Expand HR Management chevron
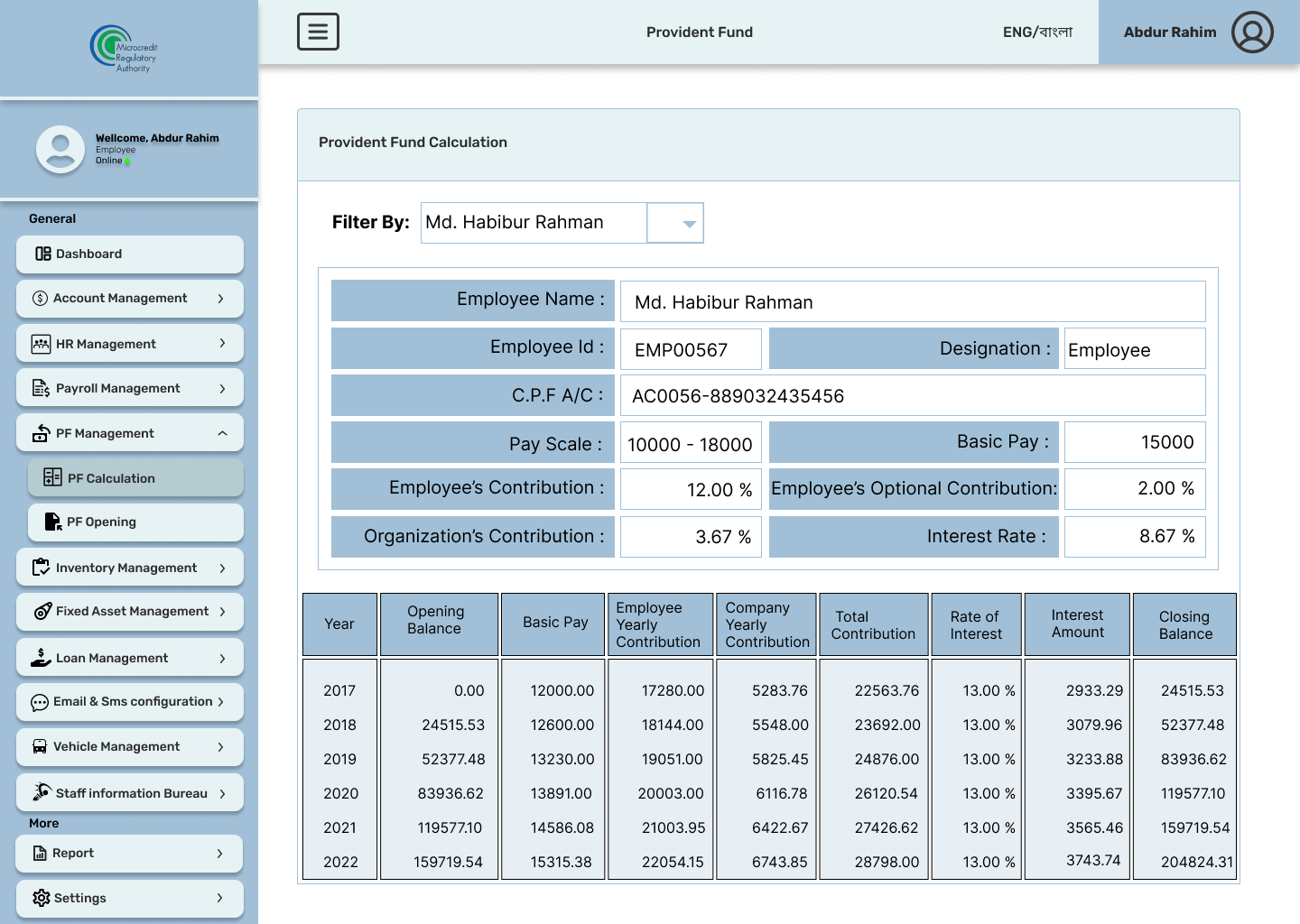Screen dimensions: 1300x924 click(222, 343)
